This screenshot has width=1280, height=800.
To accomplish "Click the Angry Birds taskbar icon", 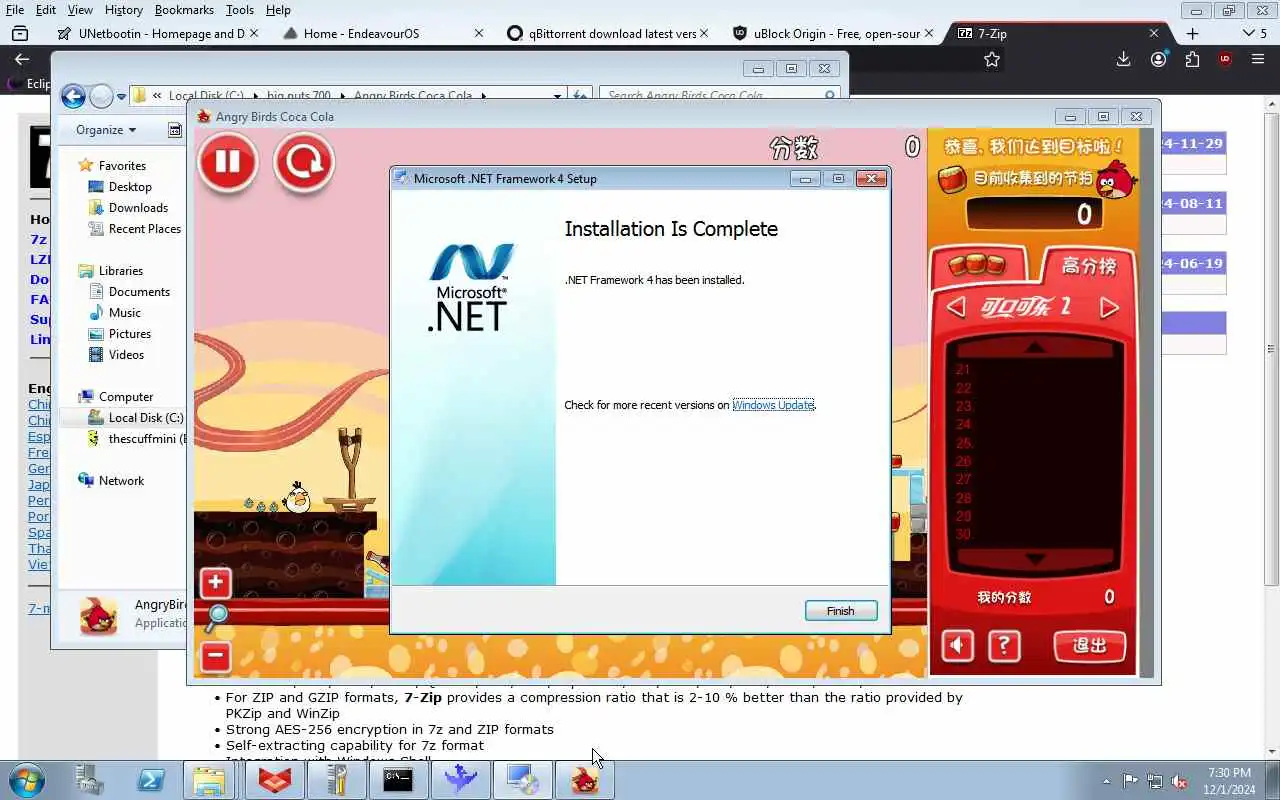I will [584, 780].
